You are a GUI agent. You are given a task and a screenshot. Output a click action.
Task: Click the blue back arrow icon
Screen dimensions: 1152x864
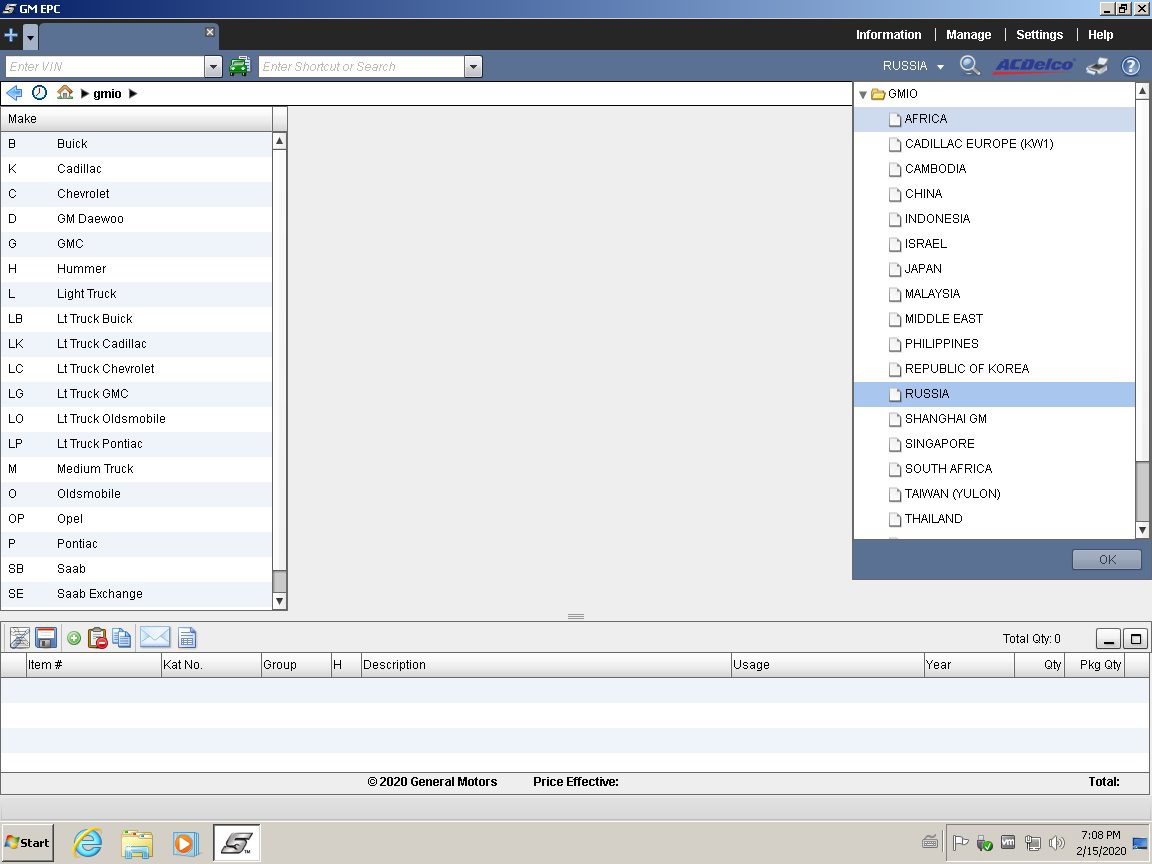tap(14, 93)
